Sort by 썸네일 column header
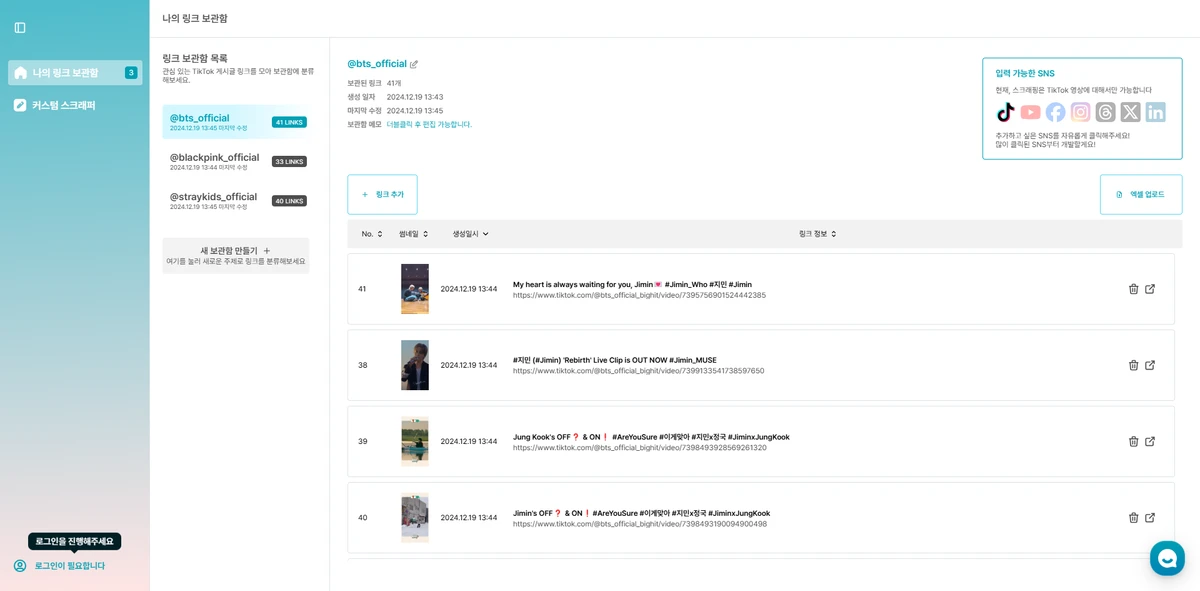1200x591 pixels. click(x=413, y=234)
